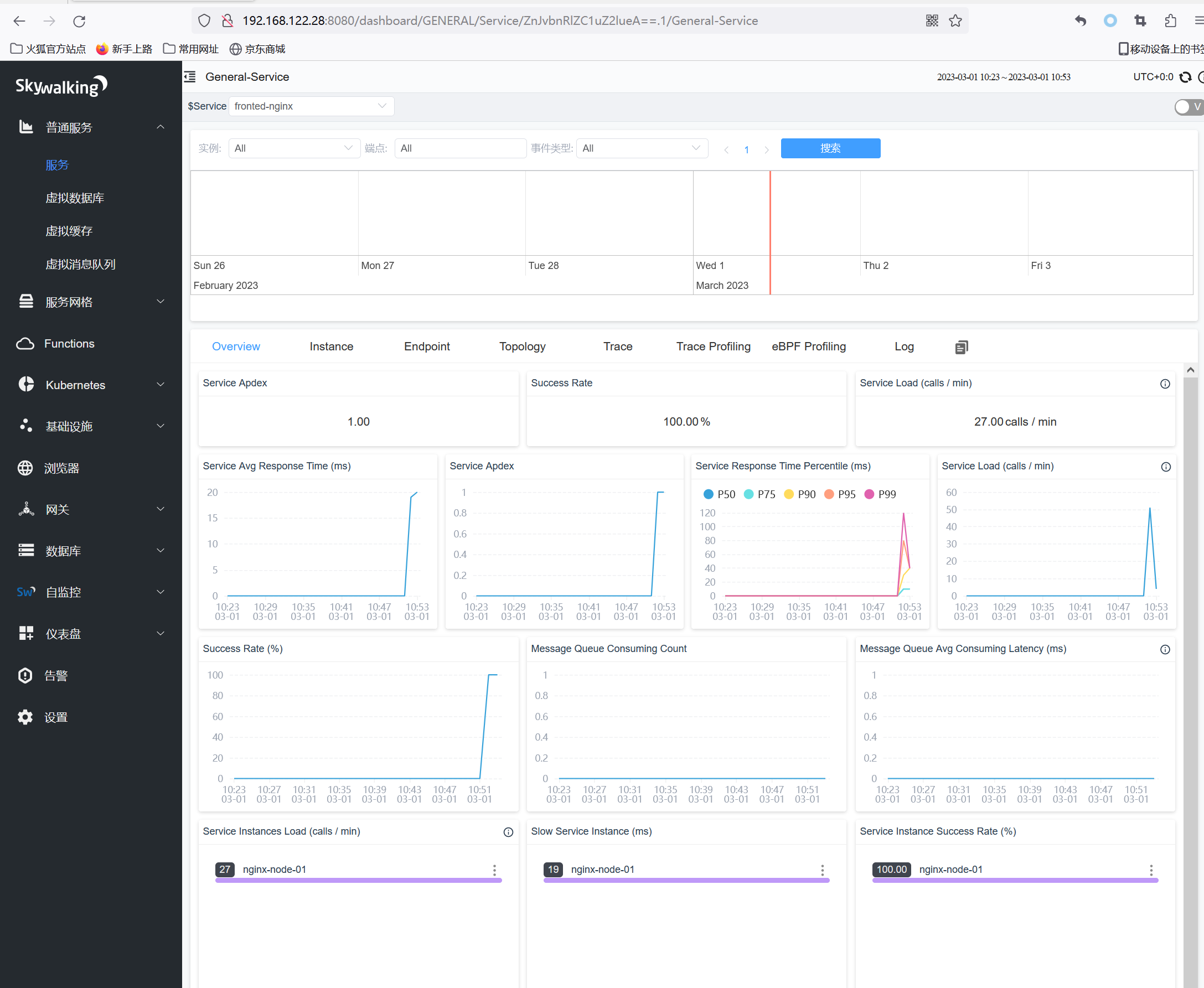Viewport: 1204px width, 988px height.
Task: Click the Functions cloud icon in sidebar
Action: click(x=25, y=344)
